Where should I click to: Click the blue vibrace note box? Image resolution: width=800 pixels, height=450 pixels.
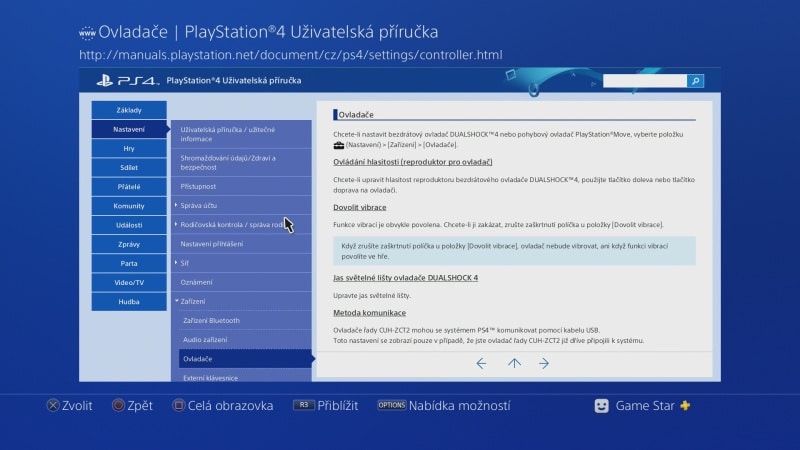[x=514, y=251]
